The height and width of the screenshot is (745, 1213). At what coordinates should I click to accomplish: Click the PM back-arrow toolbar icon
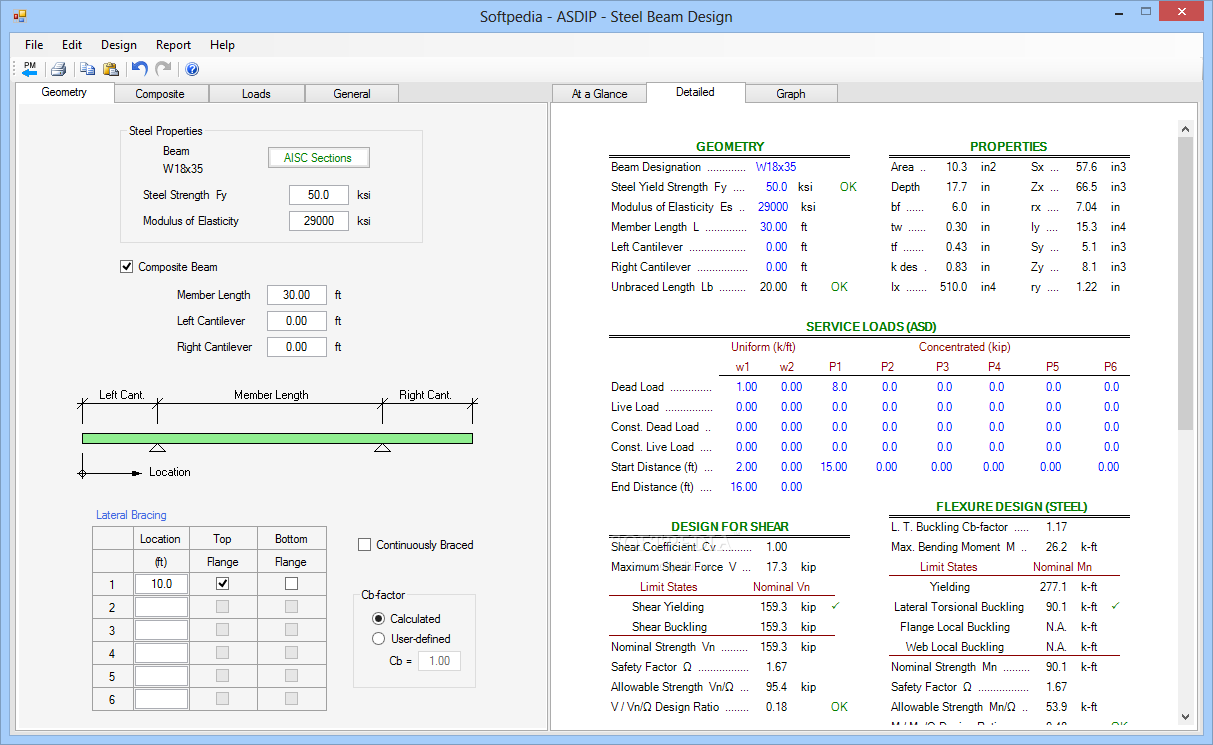[29, 69]
